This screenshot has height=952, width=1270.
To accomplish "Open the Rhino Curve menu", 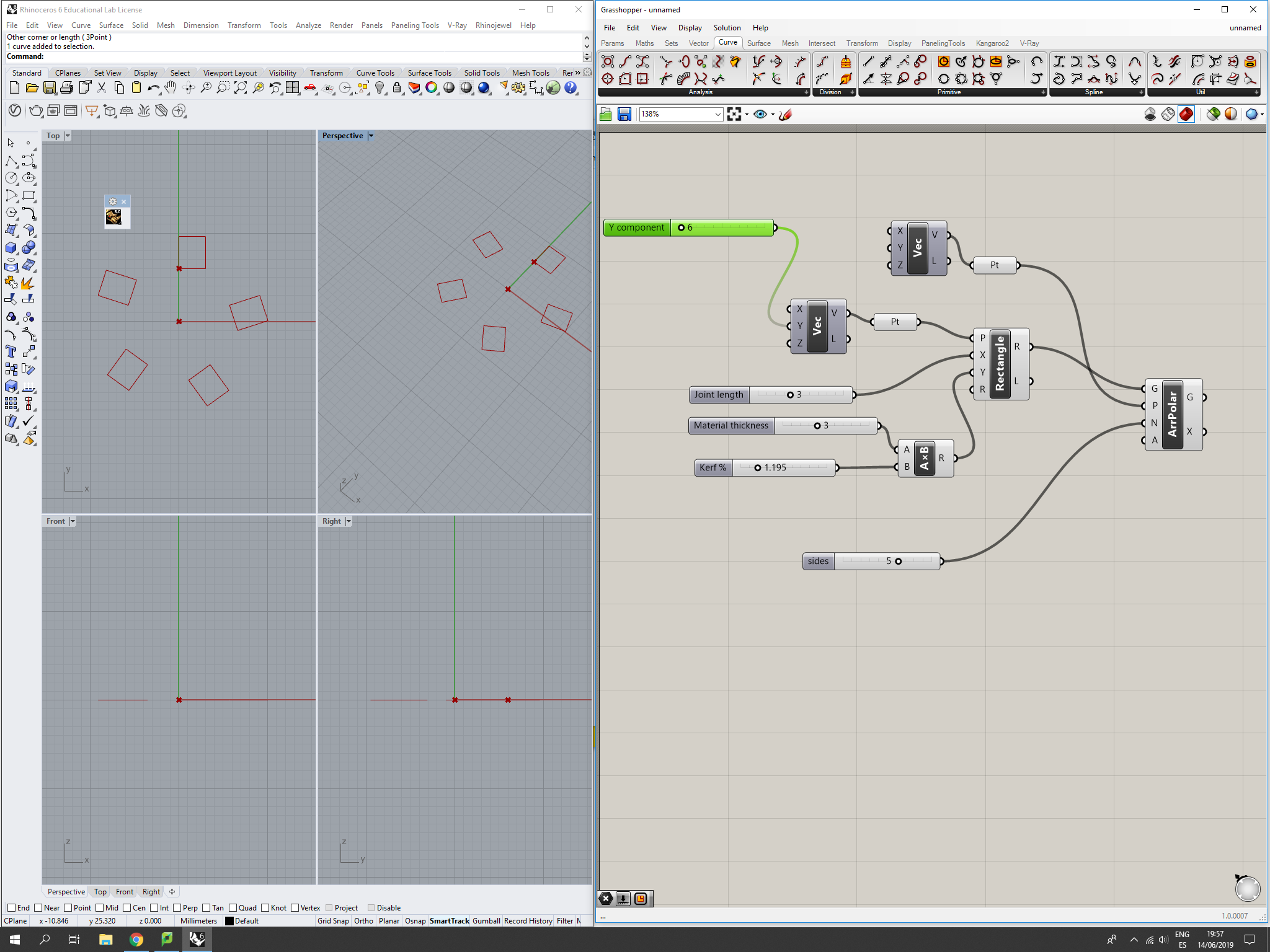I will coord(81,25).
